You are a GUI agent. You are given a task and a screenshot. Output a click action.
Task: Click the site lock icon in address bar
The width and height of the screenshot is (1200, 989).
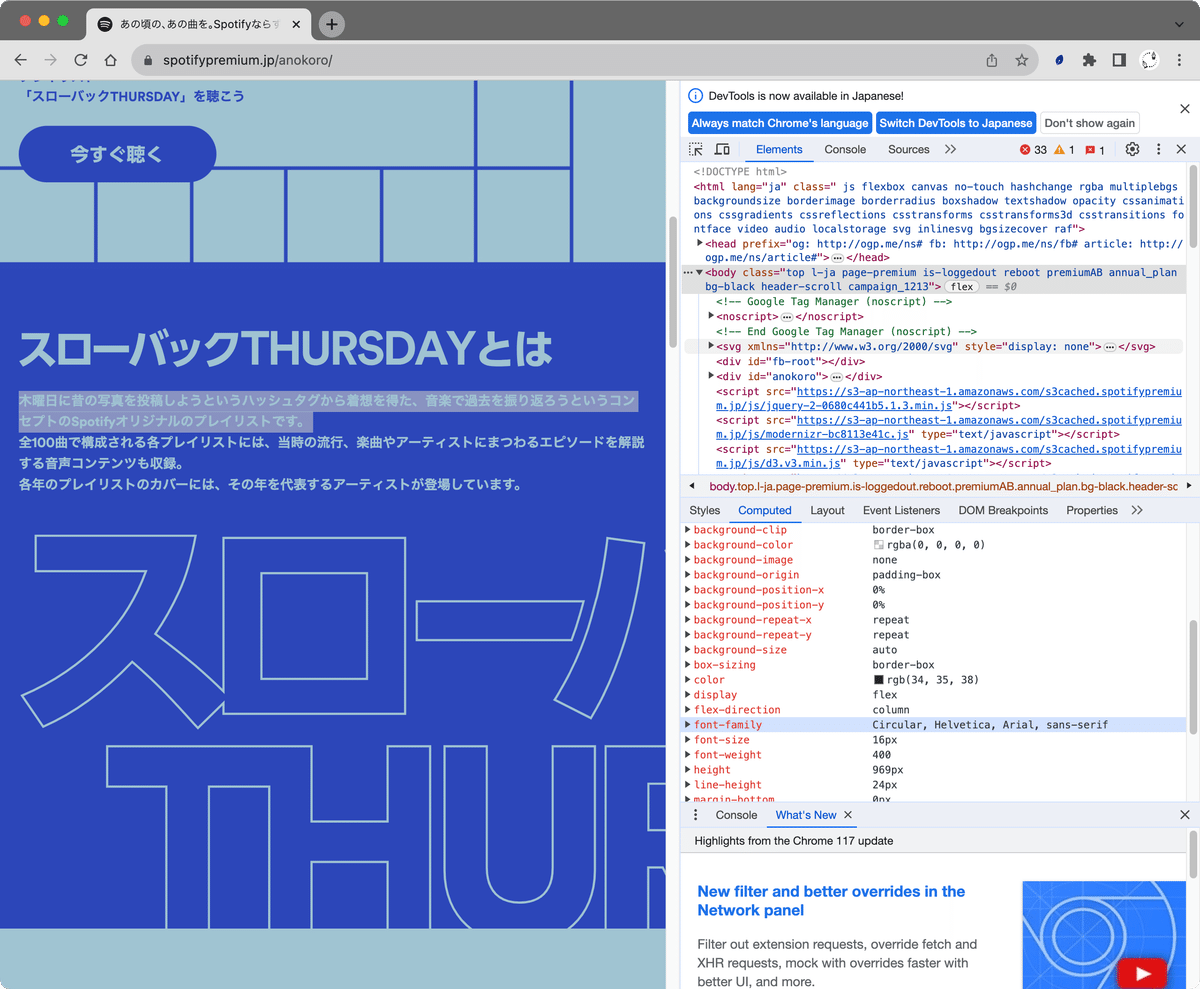[x=149, y=60]
